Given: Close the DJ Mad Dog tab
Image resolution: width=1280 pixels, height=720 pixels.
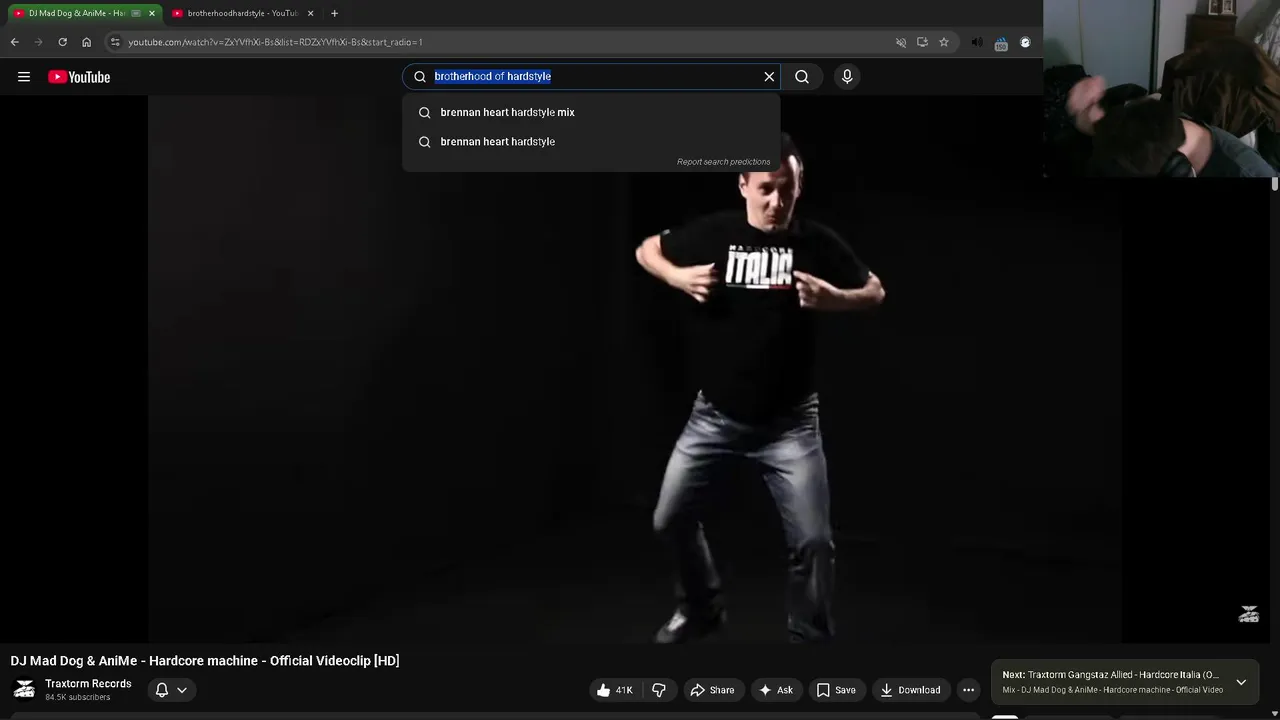Looking at the screenshot, I should point(152,13).
